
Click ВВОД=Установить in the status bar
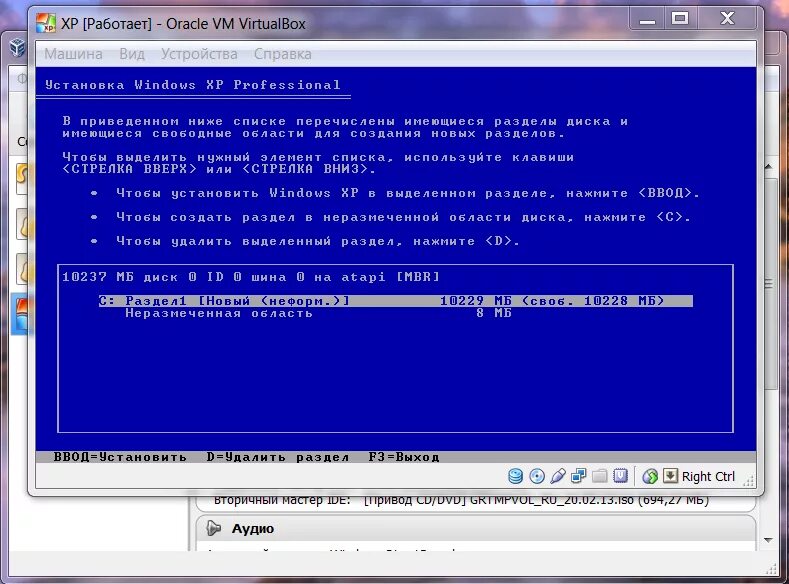point(120,457)
